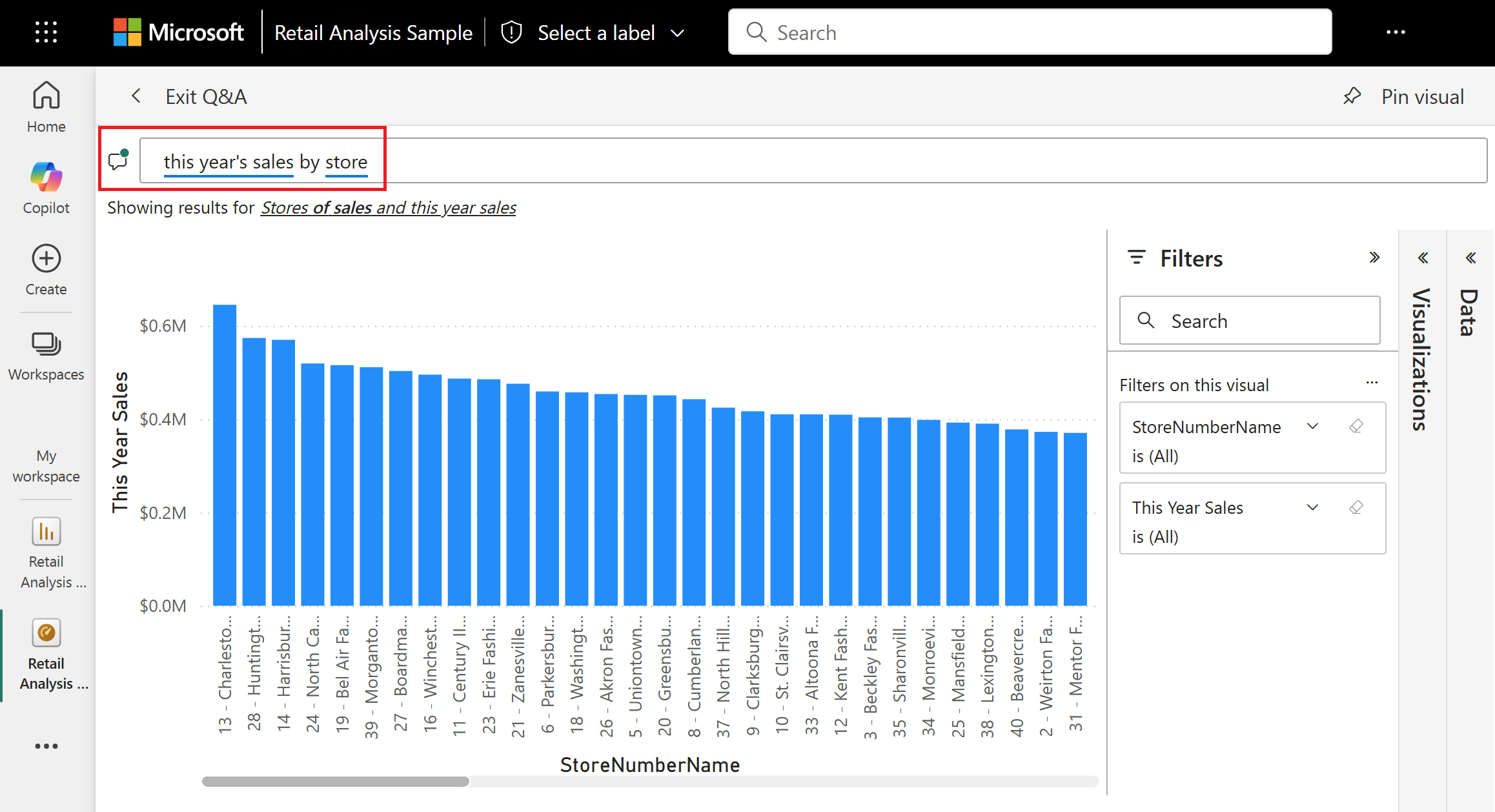Open the app launcher waffle icon
Image resolution: width=1495 pixels, height=812 pixels.
(46, 32)
